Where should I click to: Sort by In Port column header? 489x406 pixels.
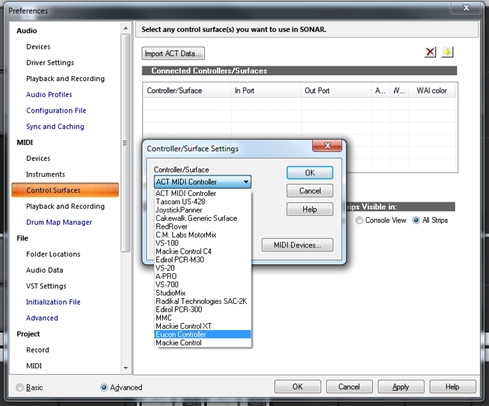266,91
